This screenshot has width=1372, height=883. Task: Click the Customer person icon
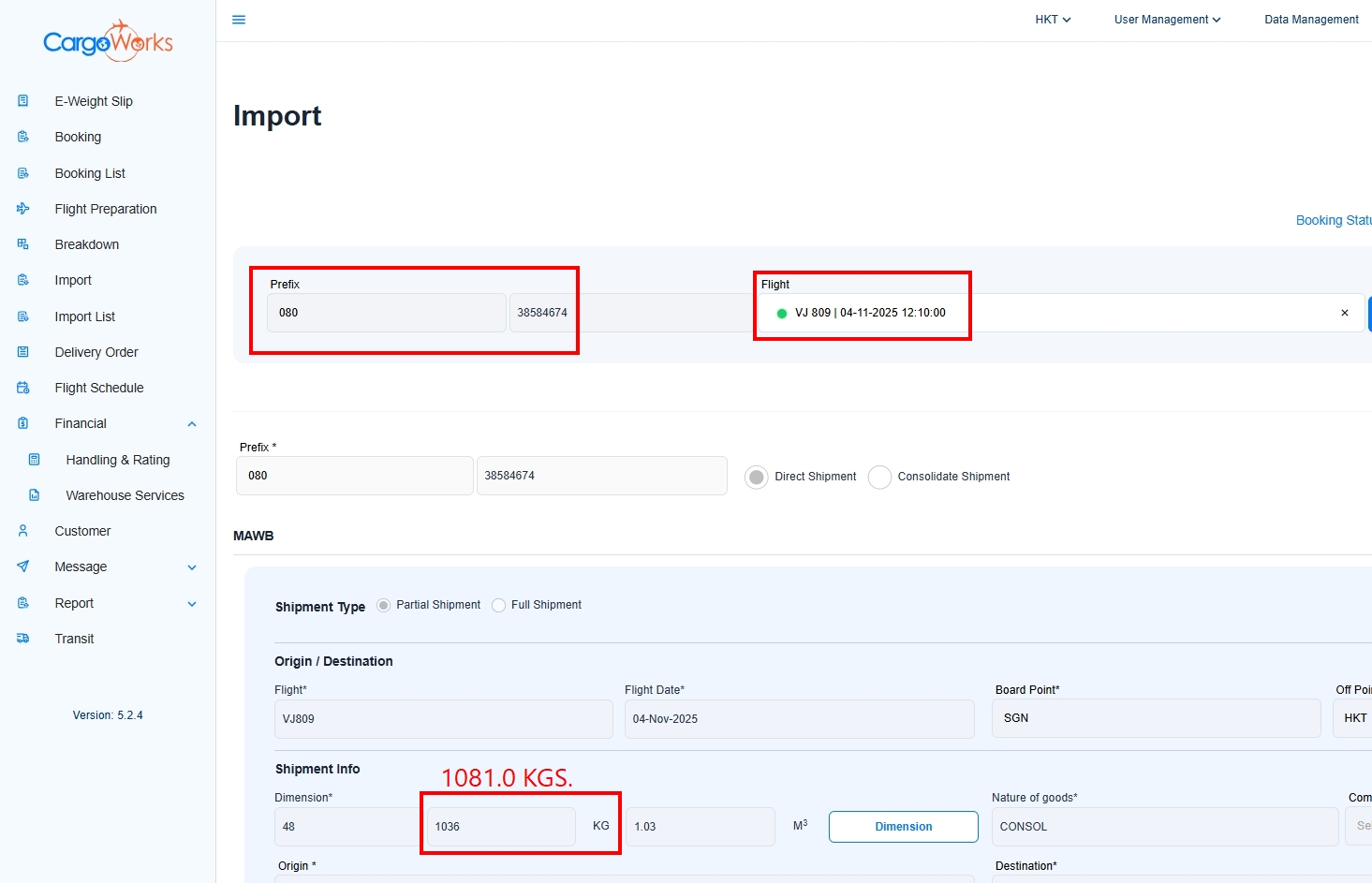point(23,531)
